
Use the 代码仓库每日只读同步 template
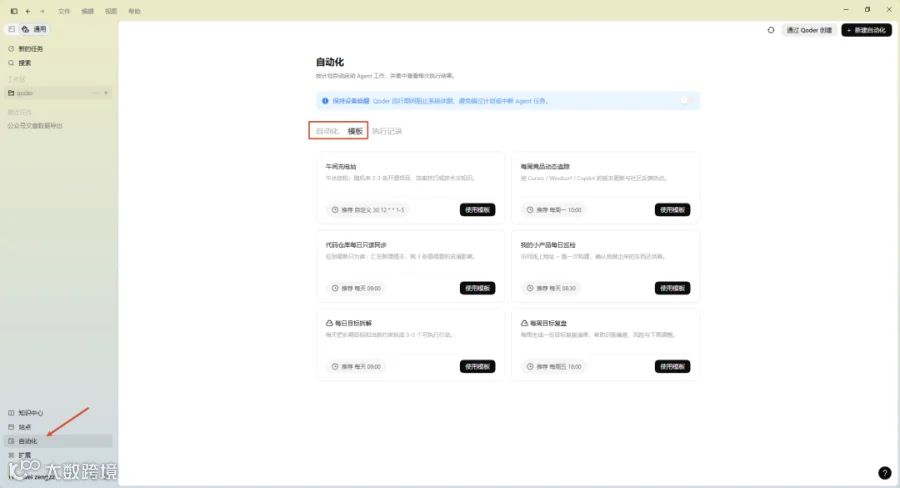coord(478,288)
